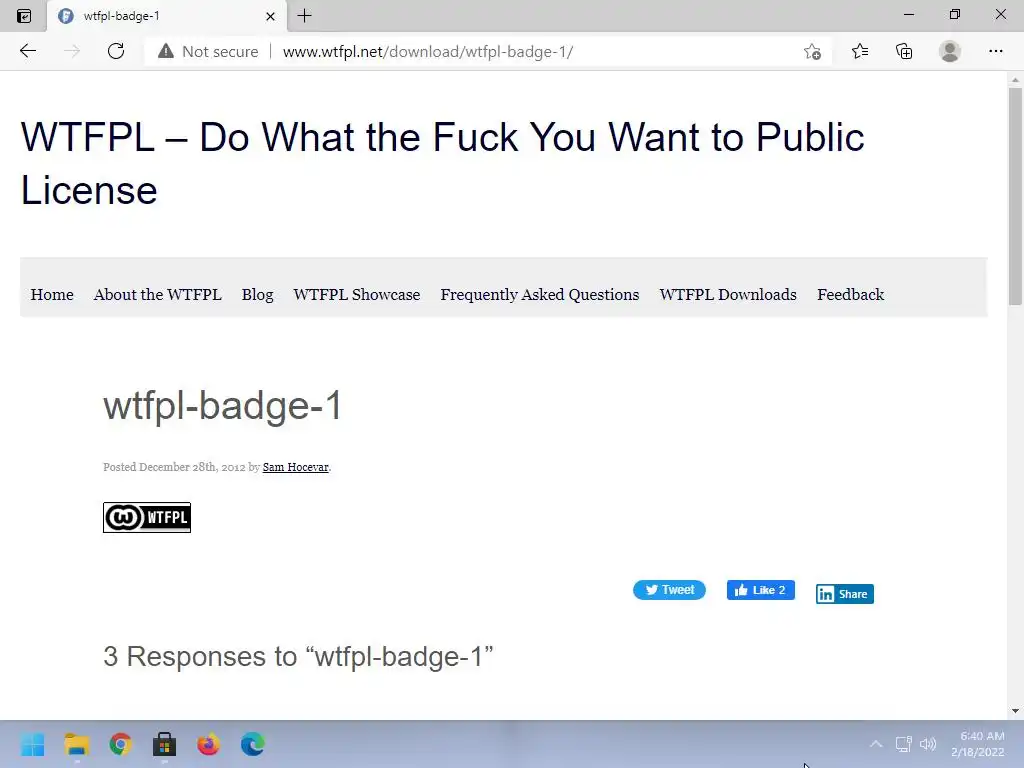The image size is (1024, 768).
Task: Open About the WTFPL page
Action: pyautogui.click(x=157, y=295)
